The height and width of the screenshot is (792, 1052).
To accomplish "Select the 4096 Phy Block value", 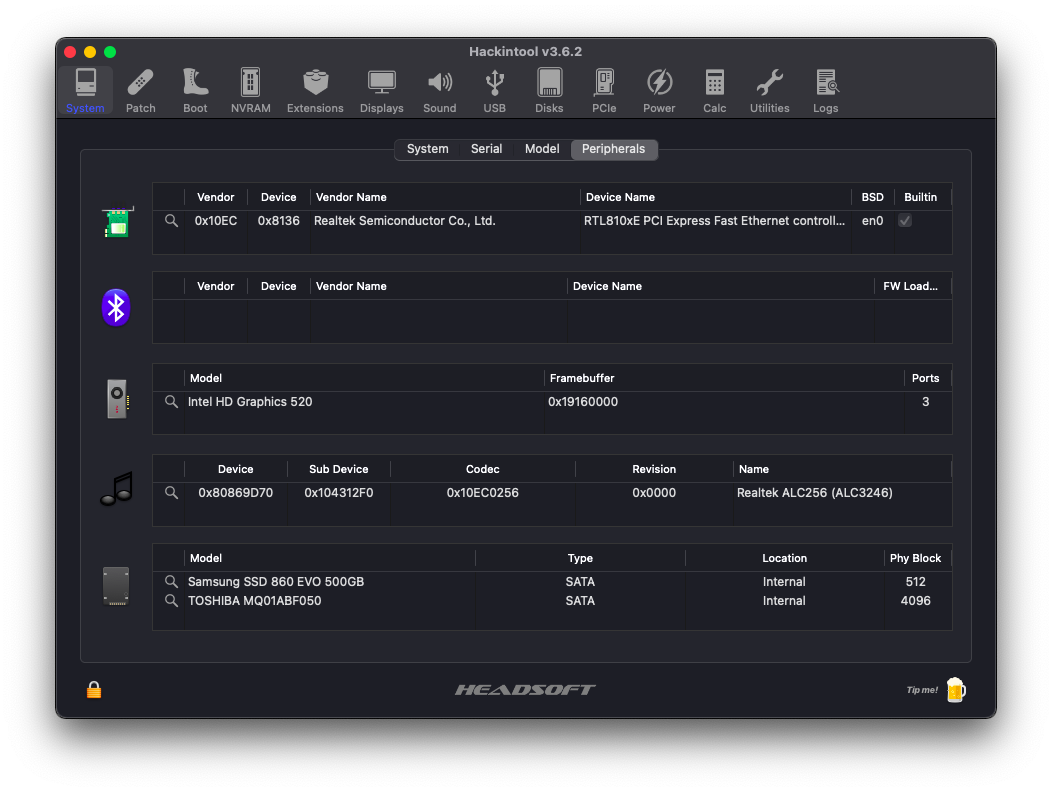I will (x=915, y=601).
